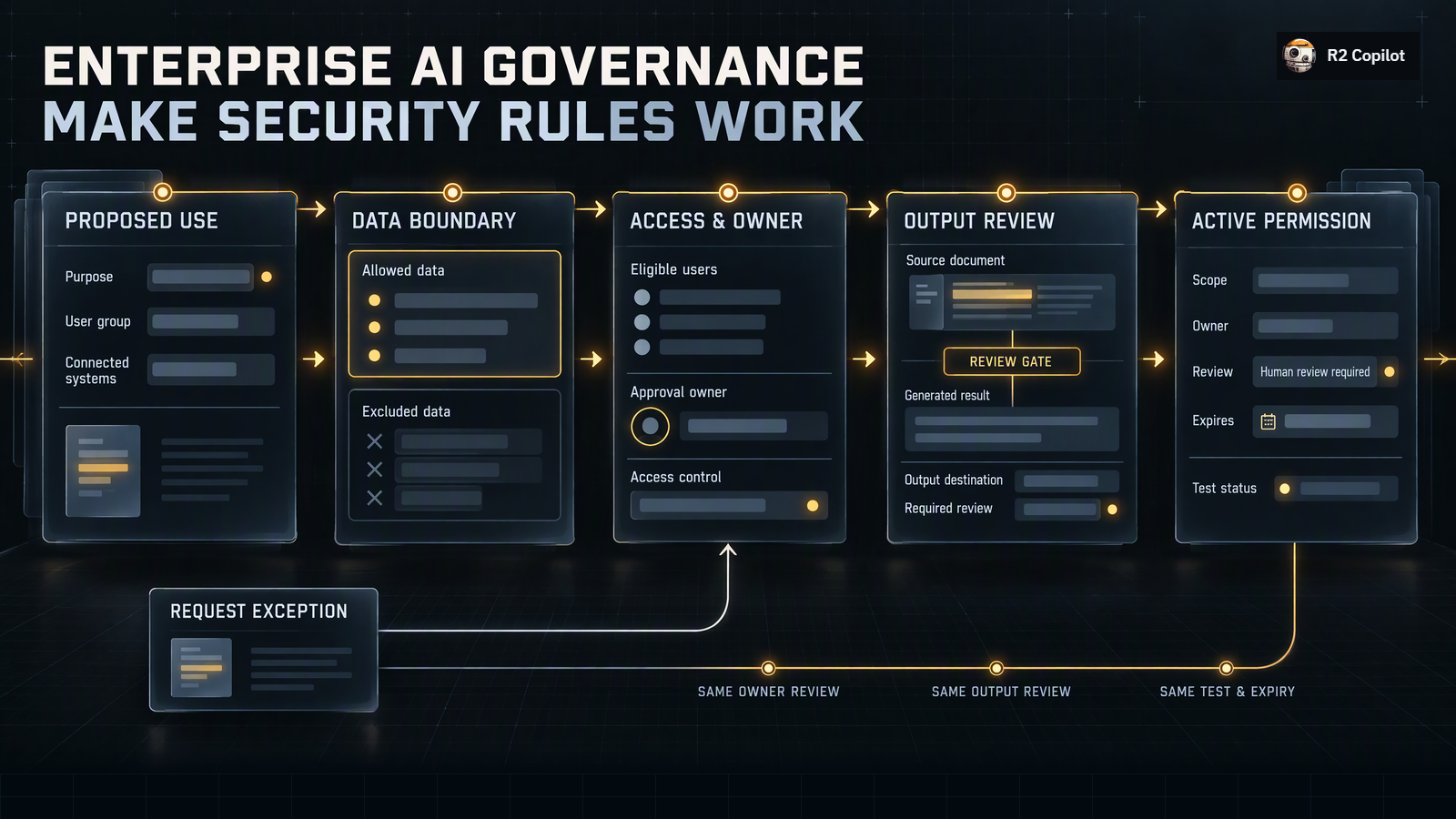Image resolution: width=1456 pixels, height=819 pixels.
Task: Click the Generated result text box
Action: pyautogui.click(x=1012, y=430)
